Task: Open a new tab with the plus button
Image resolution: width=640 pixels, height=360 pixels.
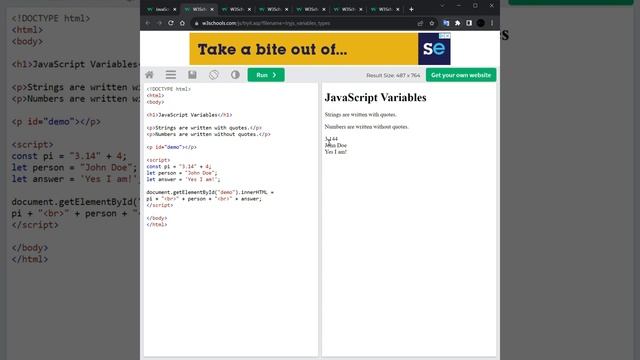Action: pos(411,9)
